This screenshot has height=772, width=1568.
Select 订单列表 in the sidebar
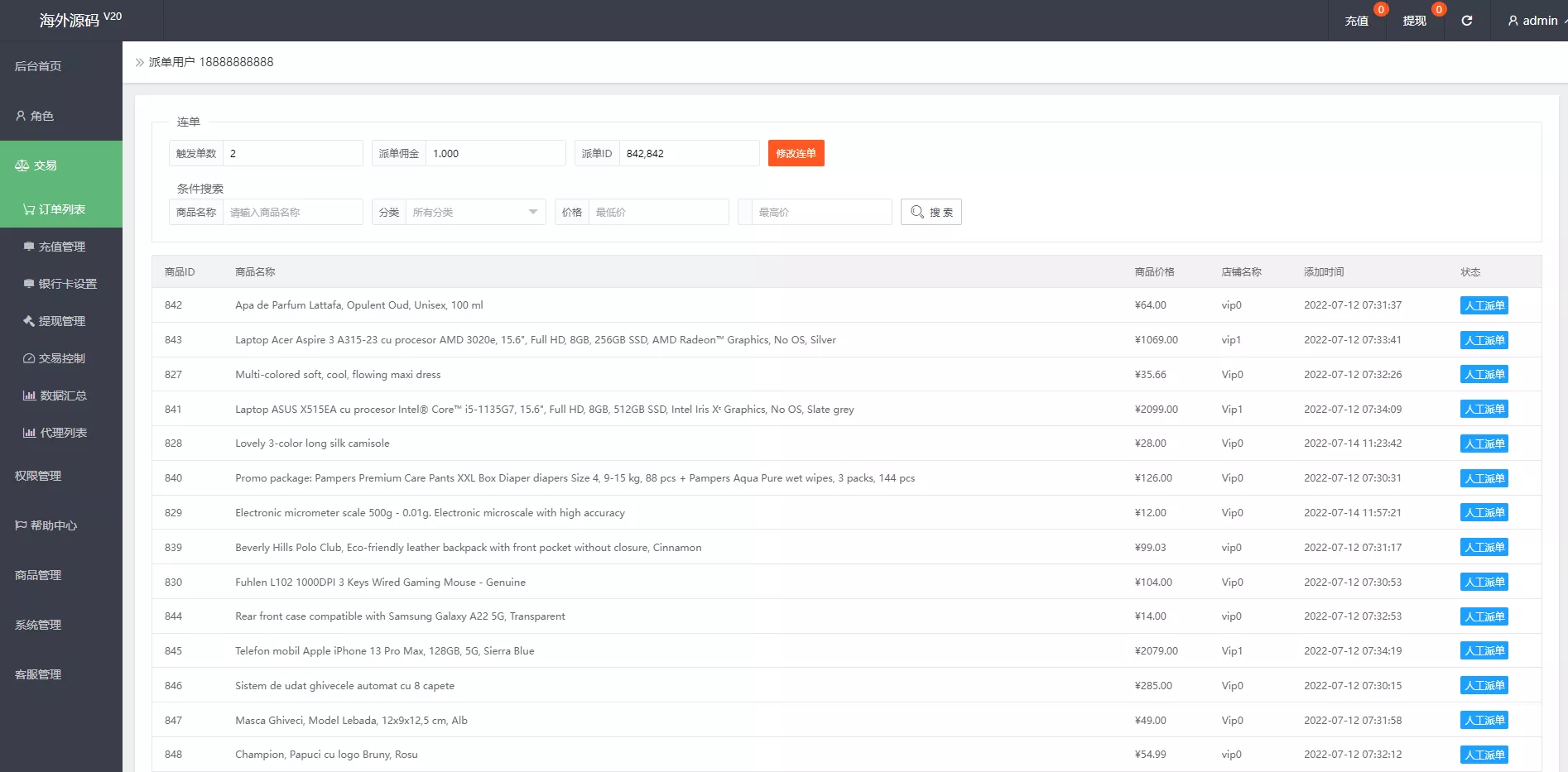pos(61,209)
